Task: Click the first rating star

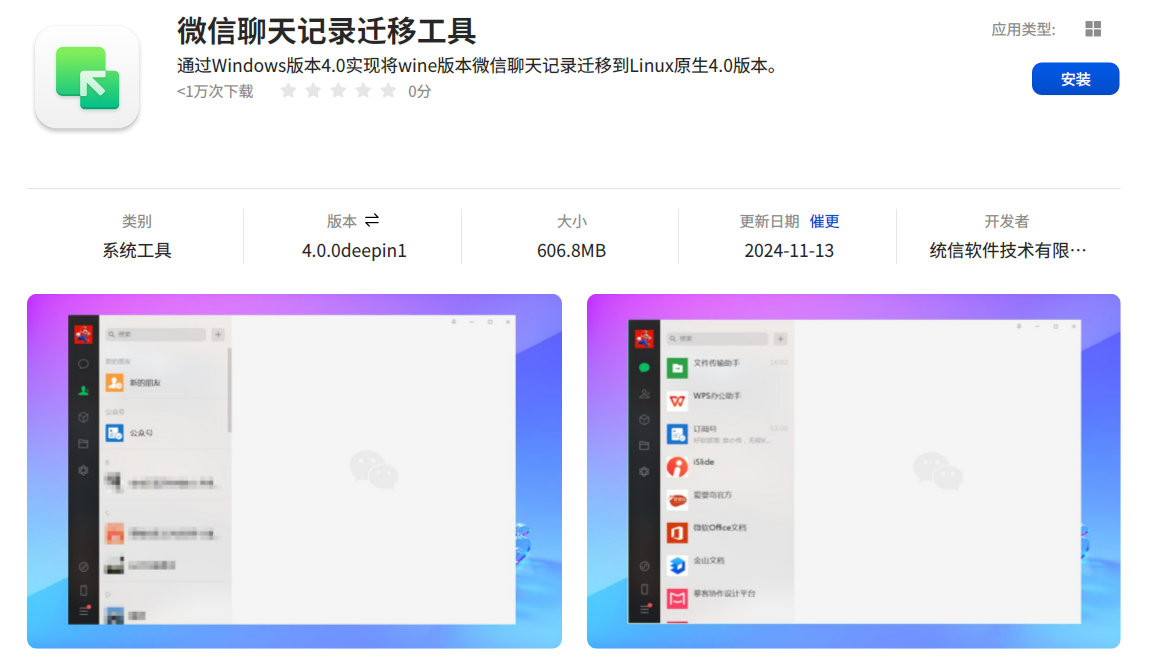Action: pyautogui.click(x=288, y=91)
